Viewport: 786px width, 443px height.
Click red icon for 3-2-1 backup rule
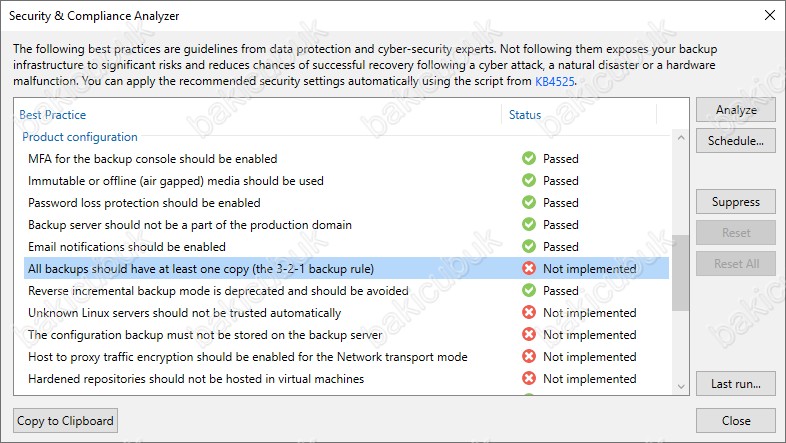coord(528,269)
